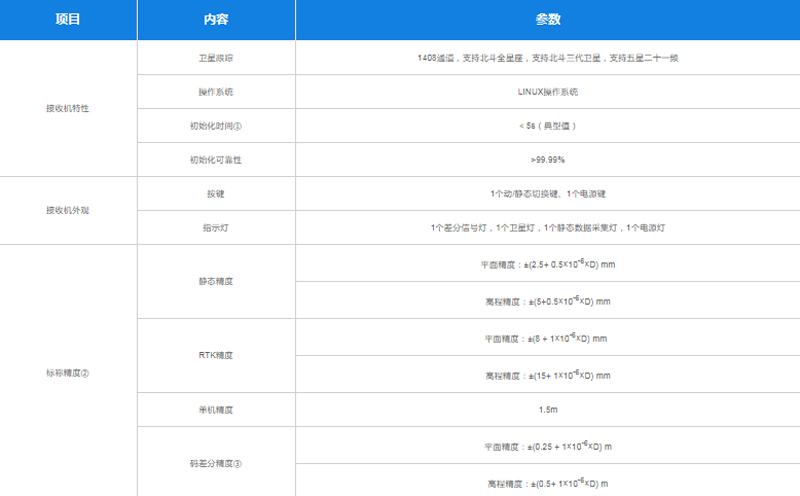The height and width of the screenshot is (496, 800).
Task: Select the 接收机特性 category cell
Action: pyautogui.click(x=68, y=108)
